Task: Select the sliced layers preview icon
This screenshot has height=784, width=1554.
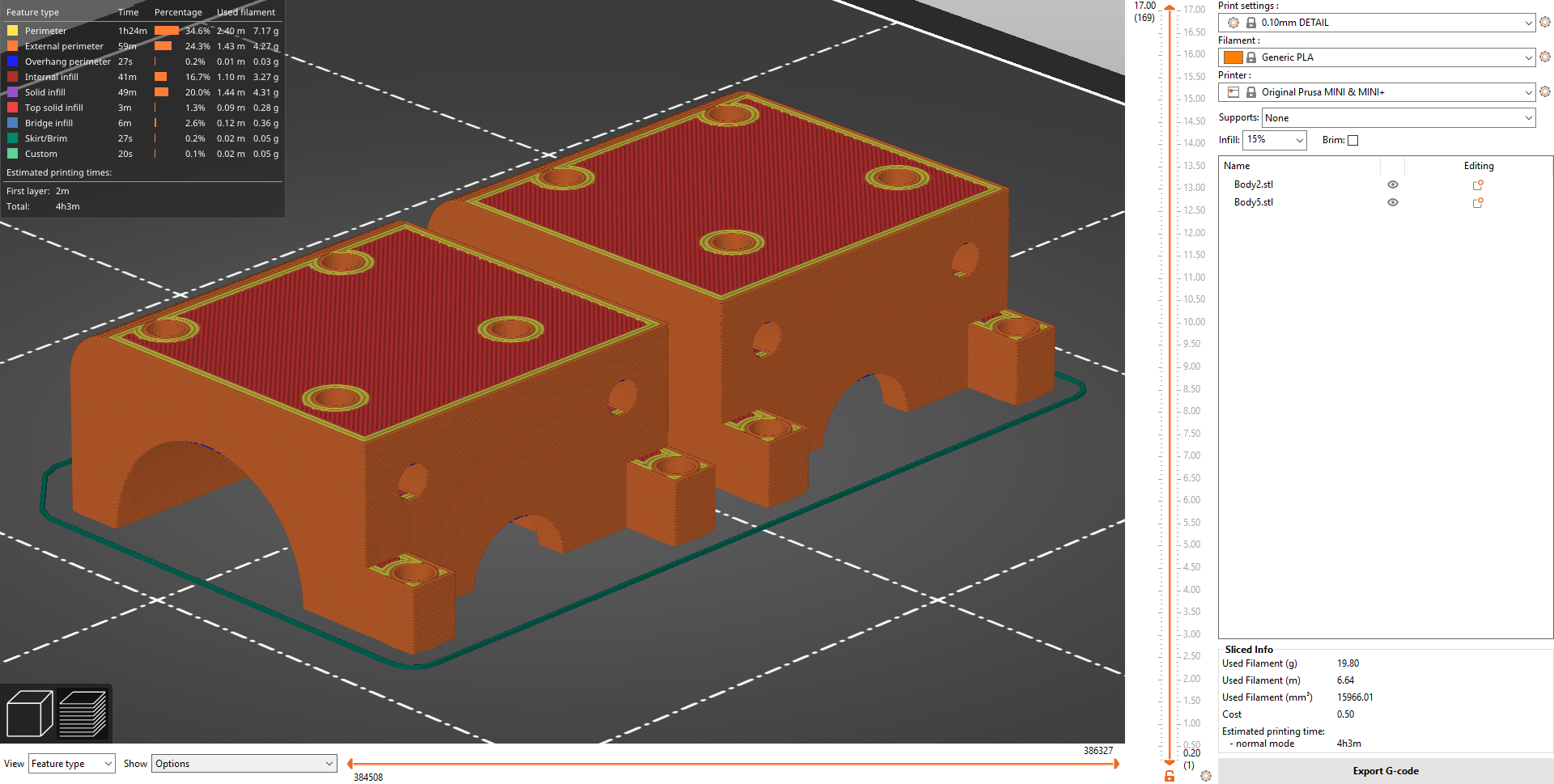Action: (x=83, y=712)
